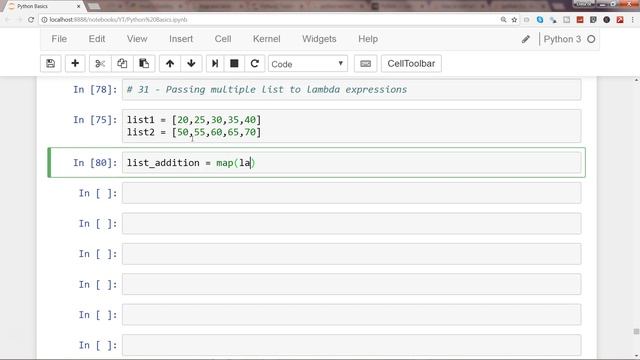Move the selected cell up

tap(170, 64)
